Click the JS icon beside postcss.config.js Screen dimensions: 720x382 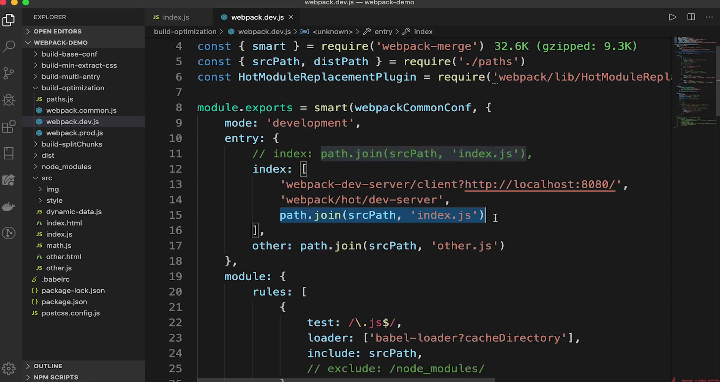point(34,313)
